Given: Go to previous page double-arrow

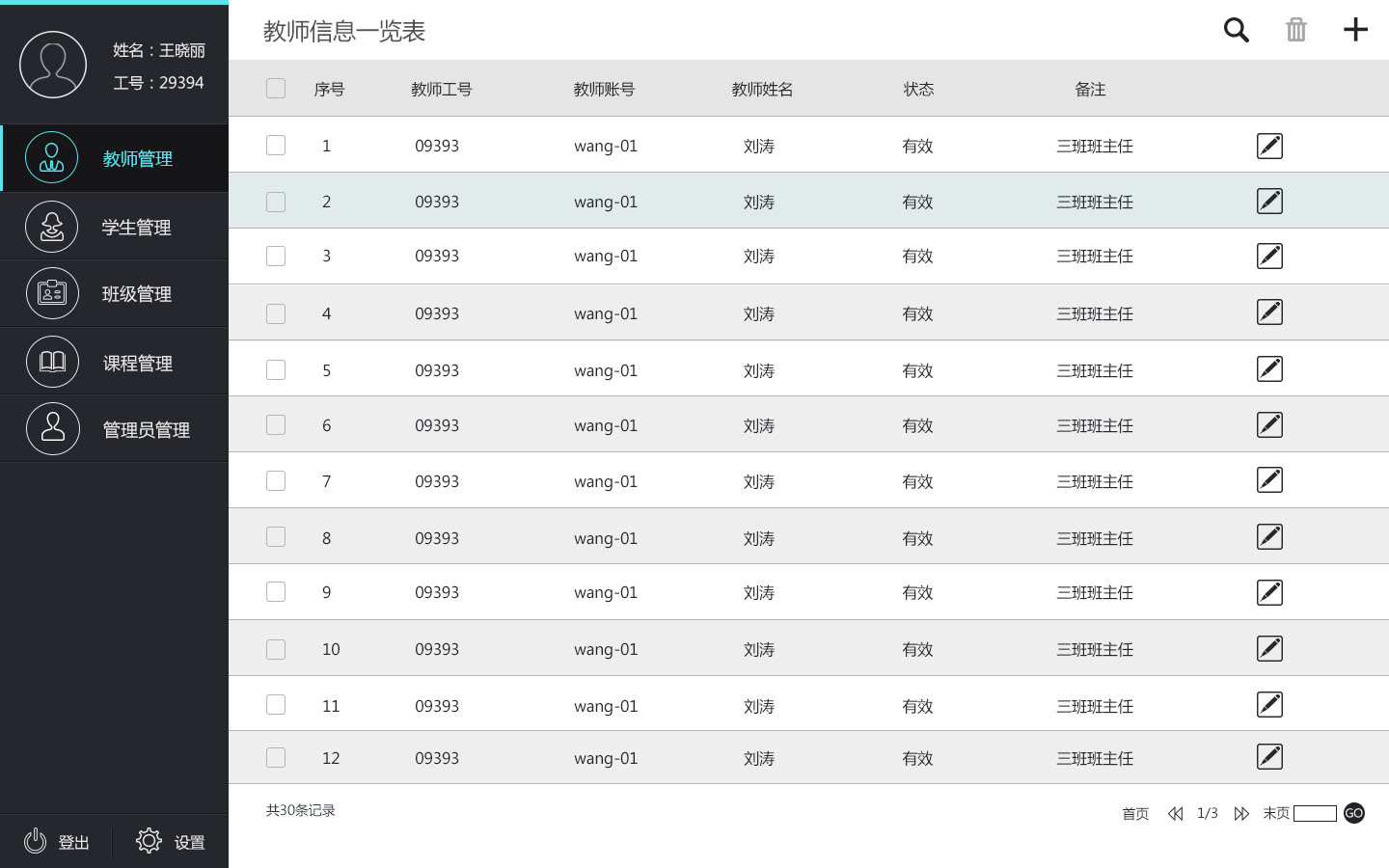Looking at the screenshot, I should click(x=1175, y=813).
